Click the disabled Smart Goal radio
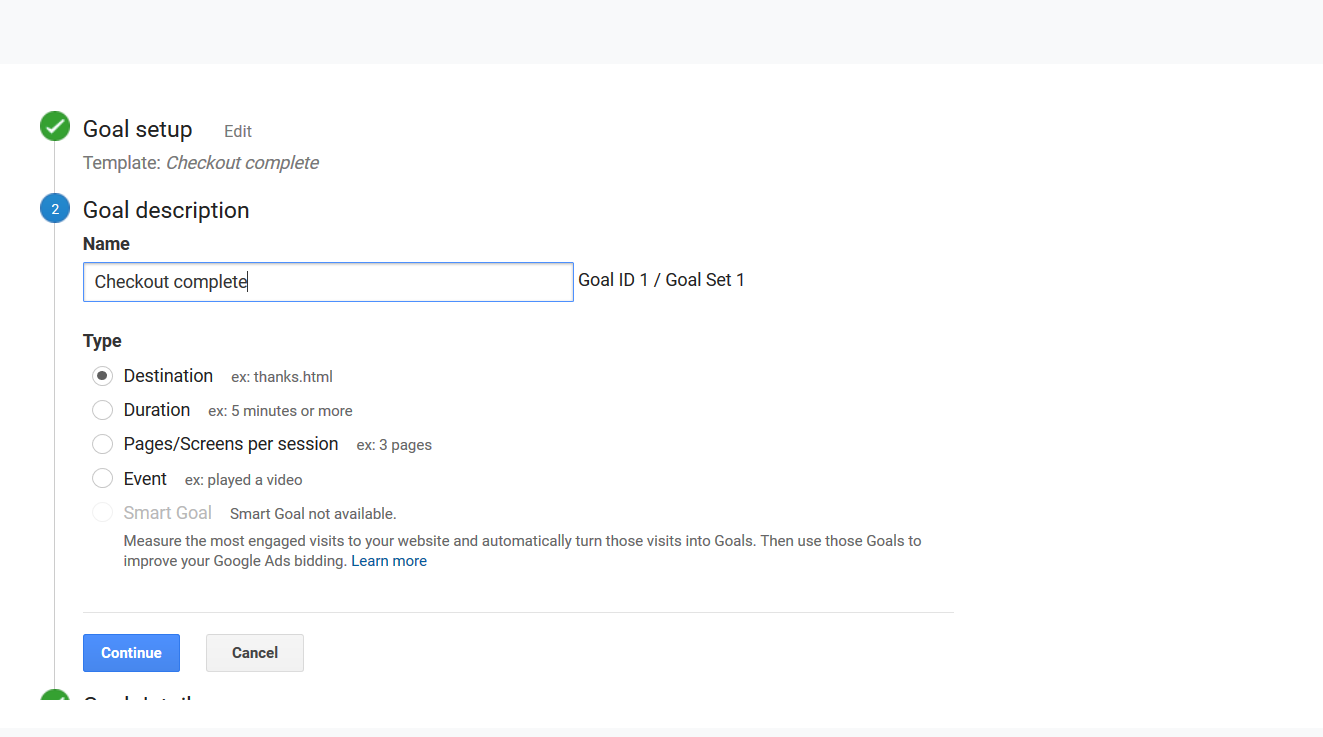Image resolution: width=1323 pixels, height=737 pixels. click(102, 513)
